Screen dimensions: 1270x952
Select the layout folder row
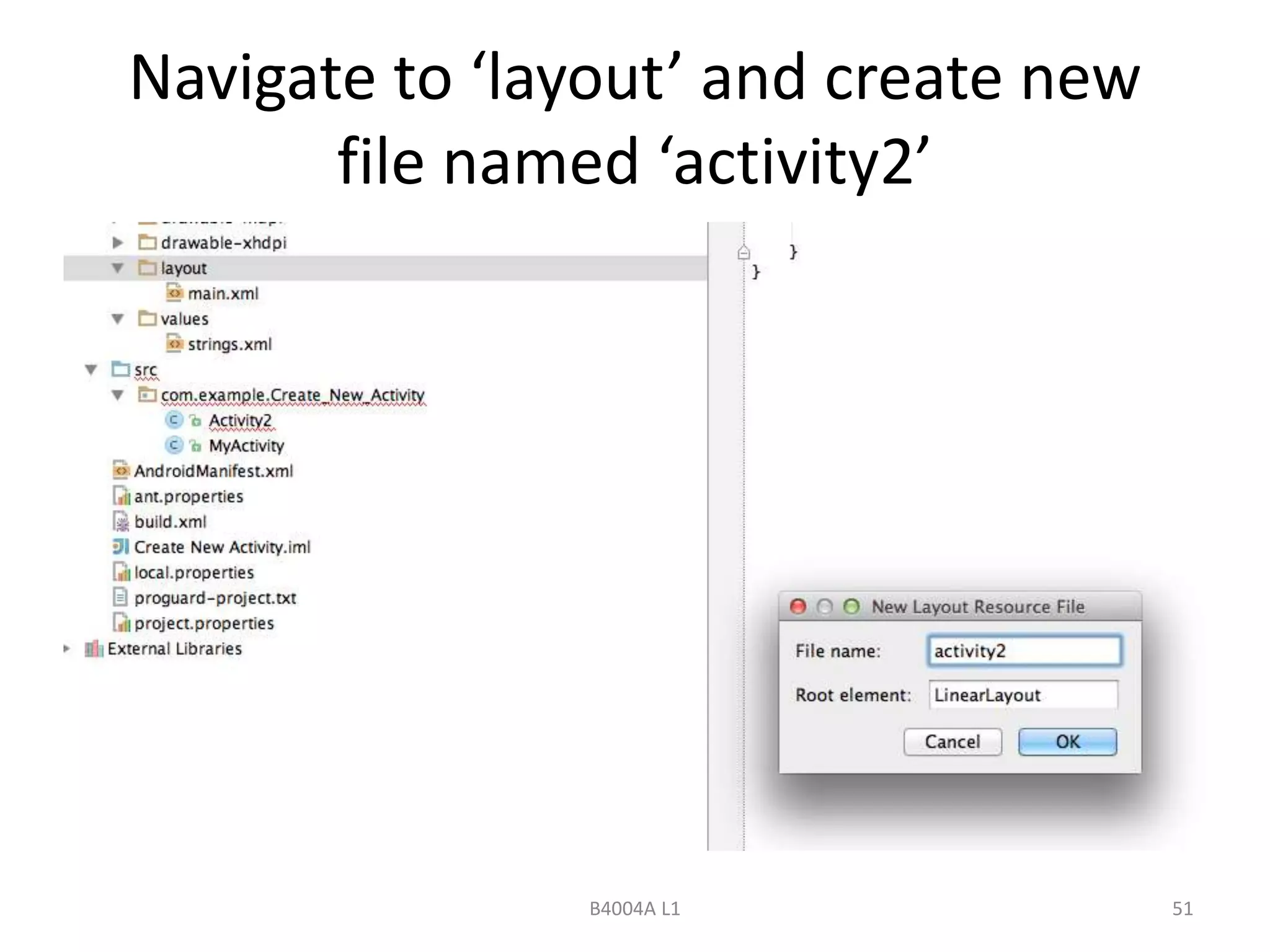click(x=385, y=268)
